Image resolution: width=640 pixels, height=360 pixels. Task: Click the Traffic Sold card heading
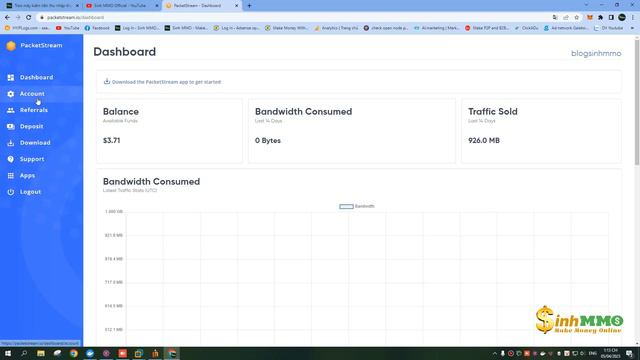pos(493,111)
